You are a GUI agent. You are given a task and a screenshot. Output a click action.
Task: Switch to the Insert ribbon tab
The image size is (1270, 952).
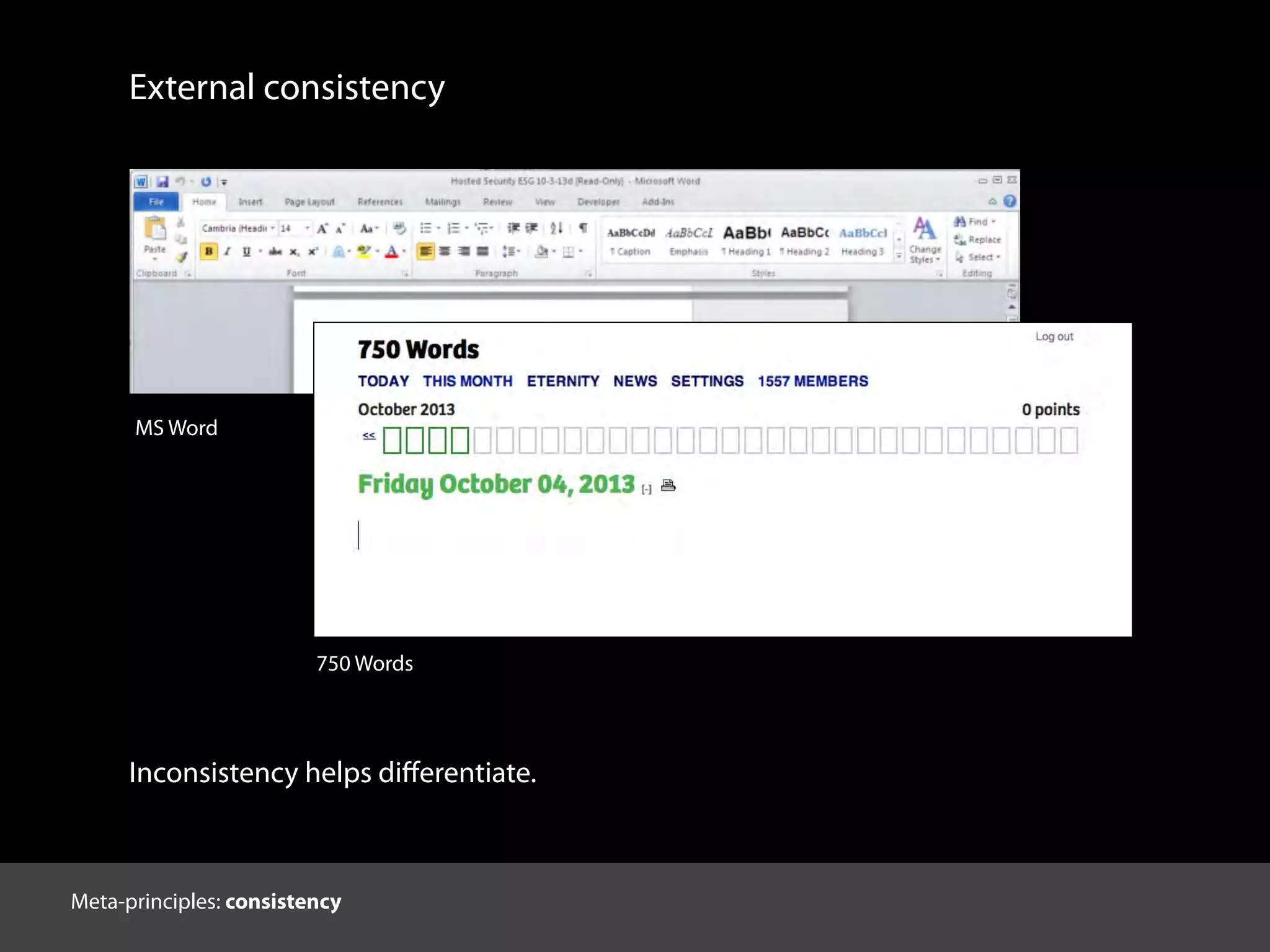coord(250,201)
